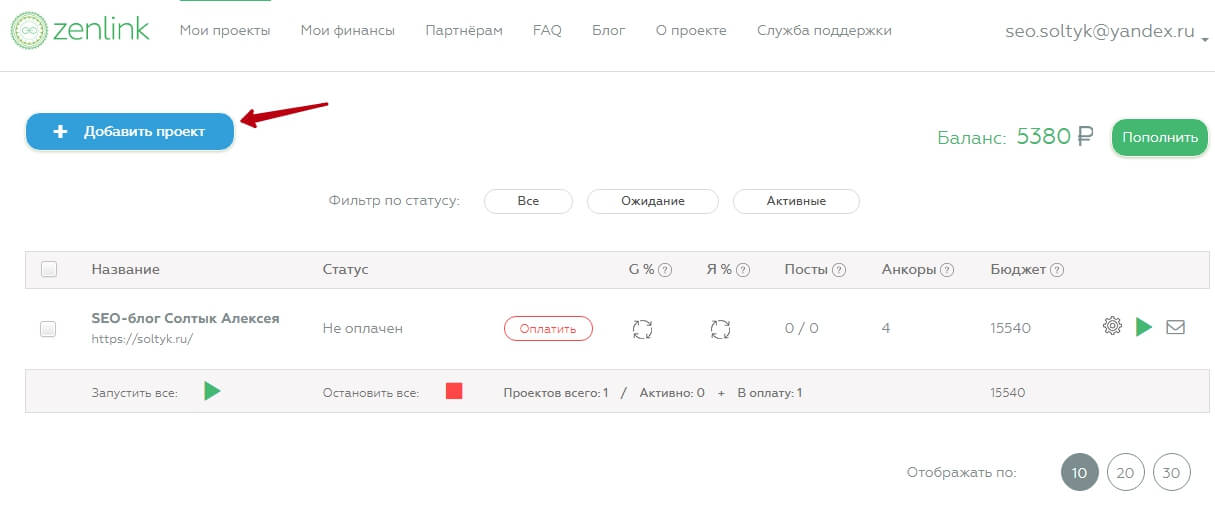
Task: Click the Активно: 0 summary text
Action: click(672, 393)
